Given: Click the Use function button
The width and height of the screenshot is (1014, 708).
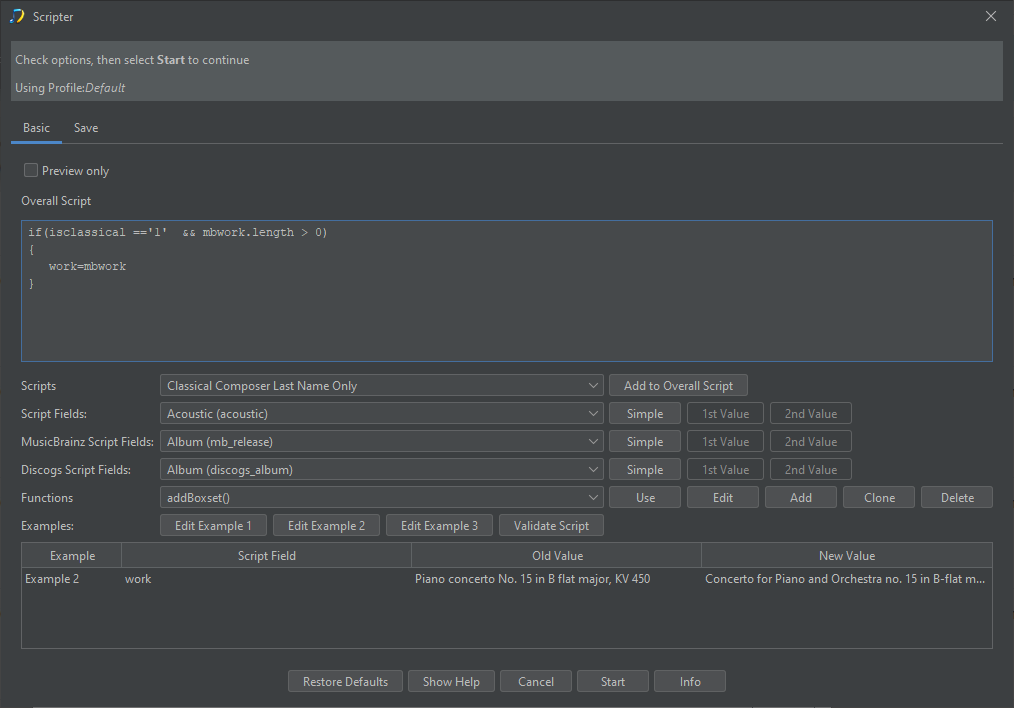Looking at the screenshot, I should [645, 498].
